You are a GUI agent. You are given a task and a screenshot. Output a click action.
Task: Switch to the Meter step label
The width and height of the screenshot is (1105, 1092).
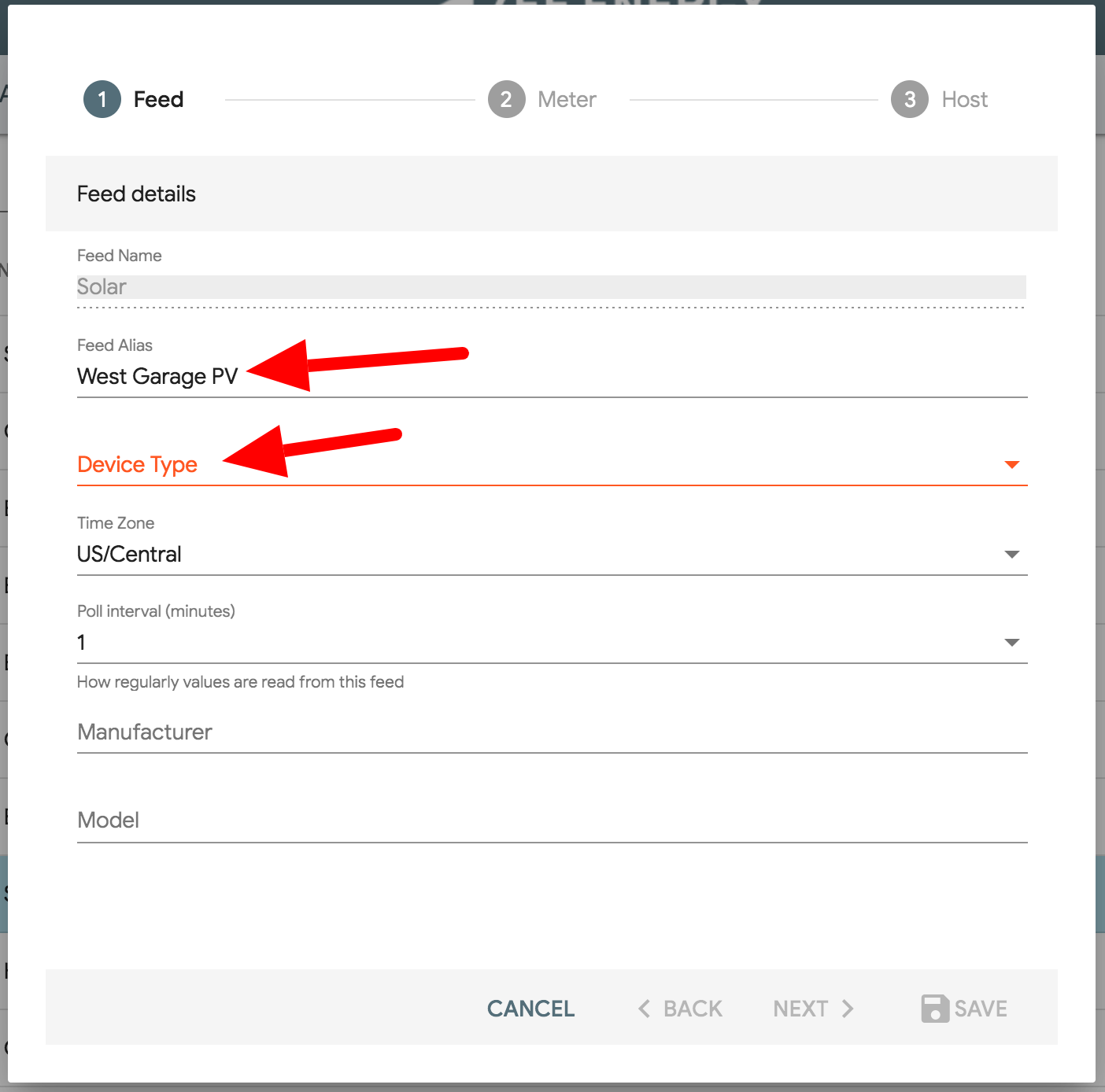567,99
